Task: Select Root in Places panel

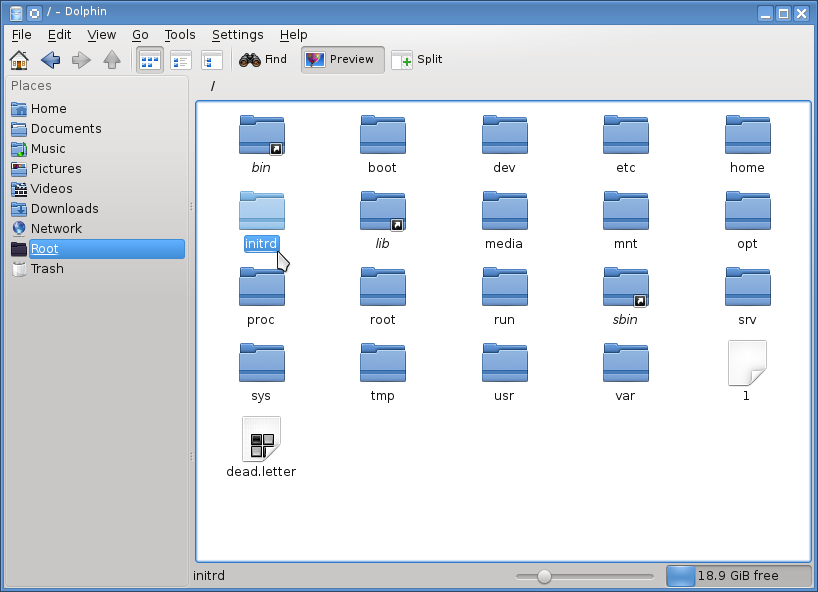Action: [97, 249]
